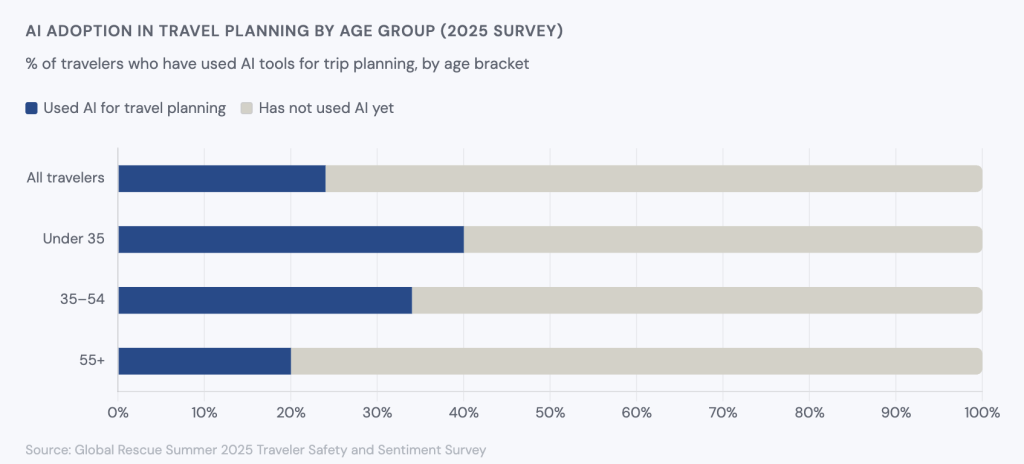Select the blue 35–54 bar segment
1024x464 pixels.
265,300
